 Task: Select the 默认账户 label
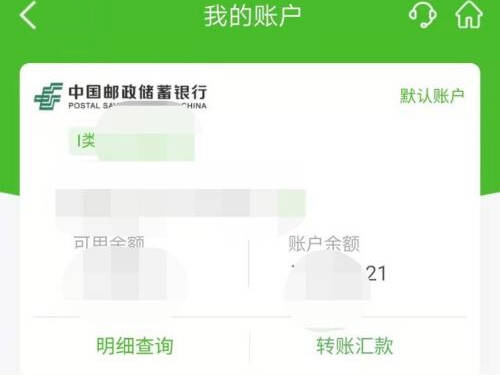(432, 96)
